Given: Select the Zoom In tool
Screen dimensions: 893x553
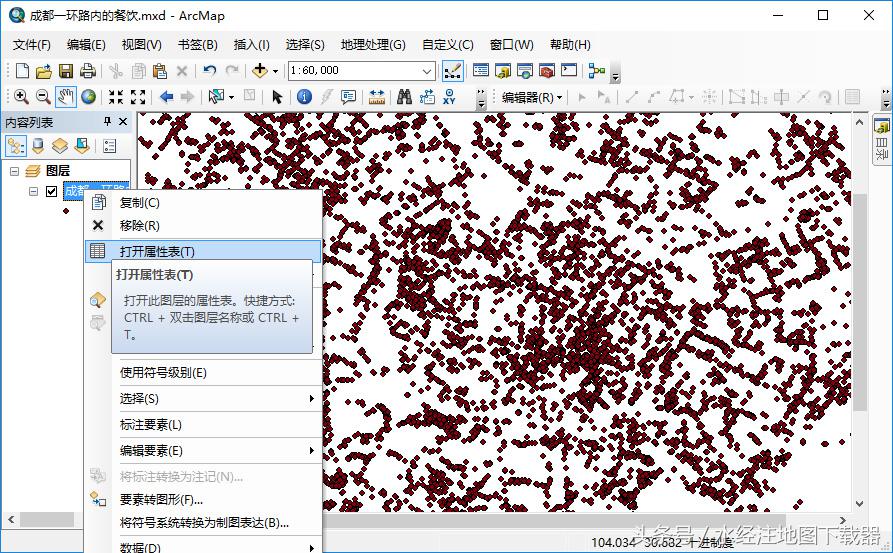Looking at the screenshot, I should click(x=20, y=97).
